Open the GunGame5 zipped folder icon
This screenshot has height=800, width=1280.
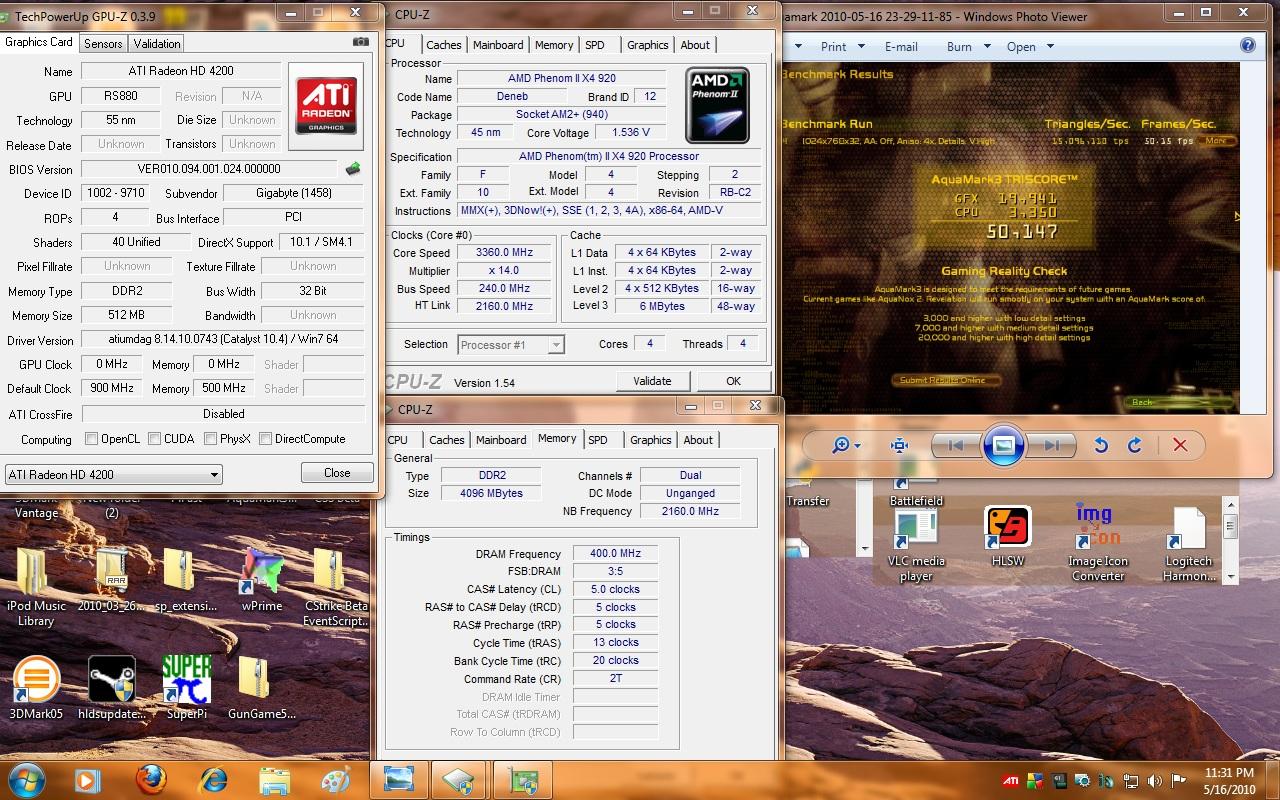coord(261,689)
